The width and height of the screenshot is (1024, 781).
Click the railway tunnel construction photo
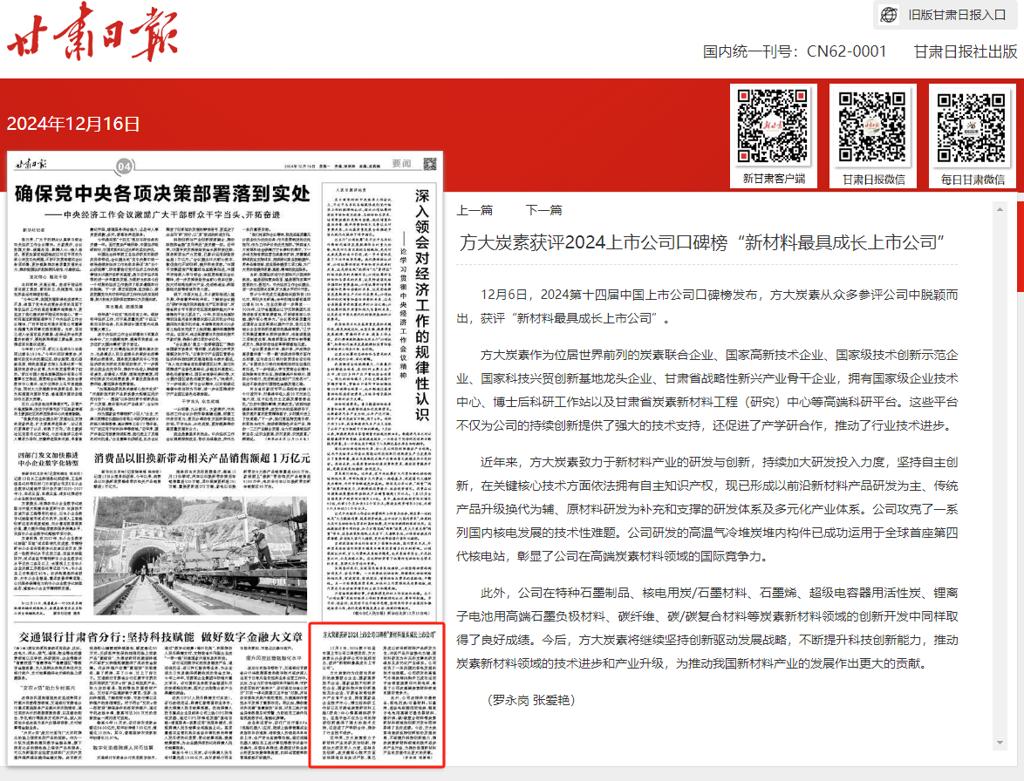coord(200,556)
